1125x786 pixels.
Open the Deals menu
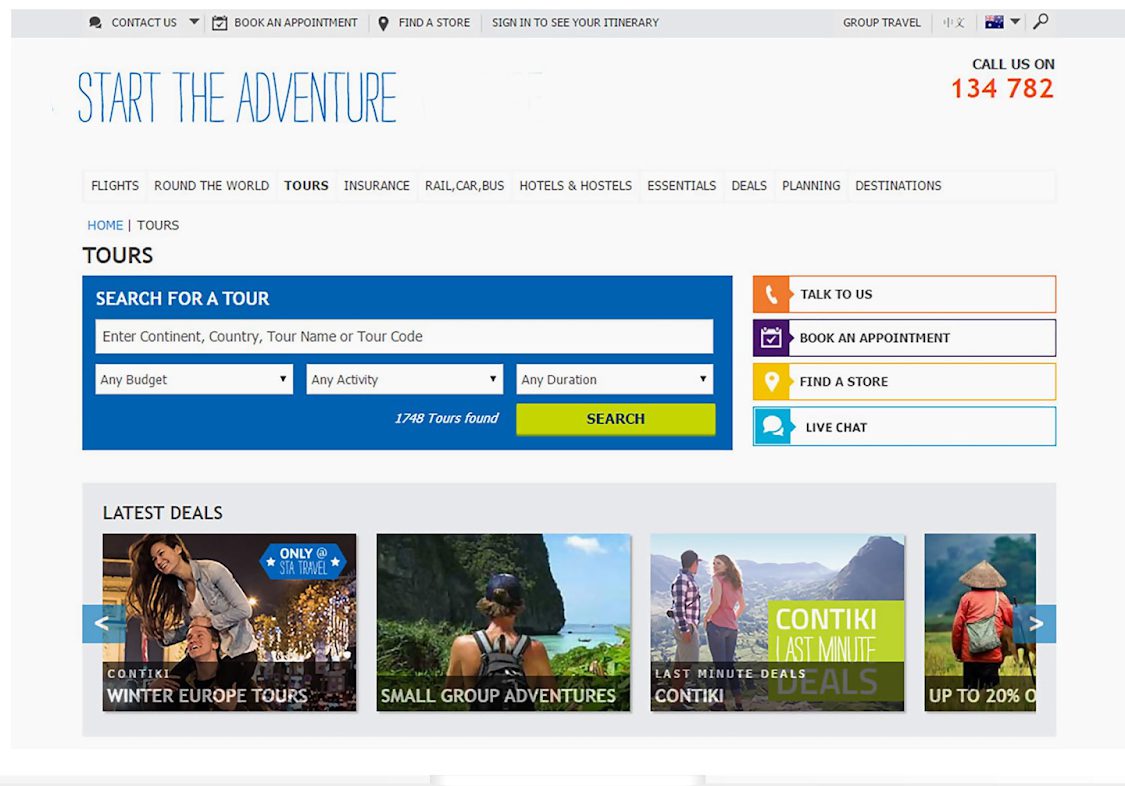[x=749, y=186]
